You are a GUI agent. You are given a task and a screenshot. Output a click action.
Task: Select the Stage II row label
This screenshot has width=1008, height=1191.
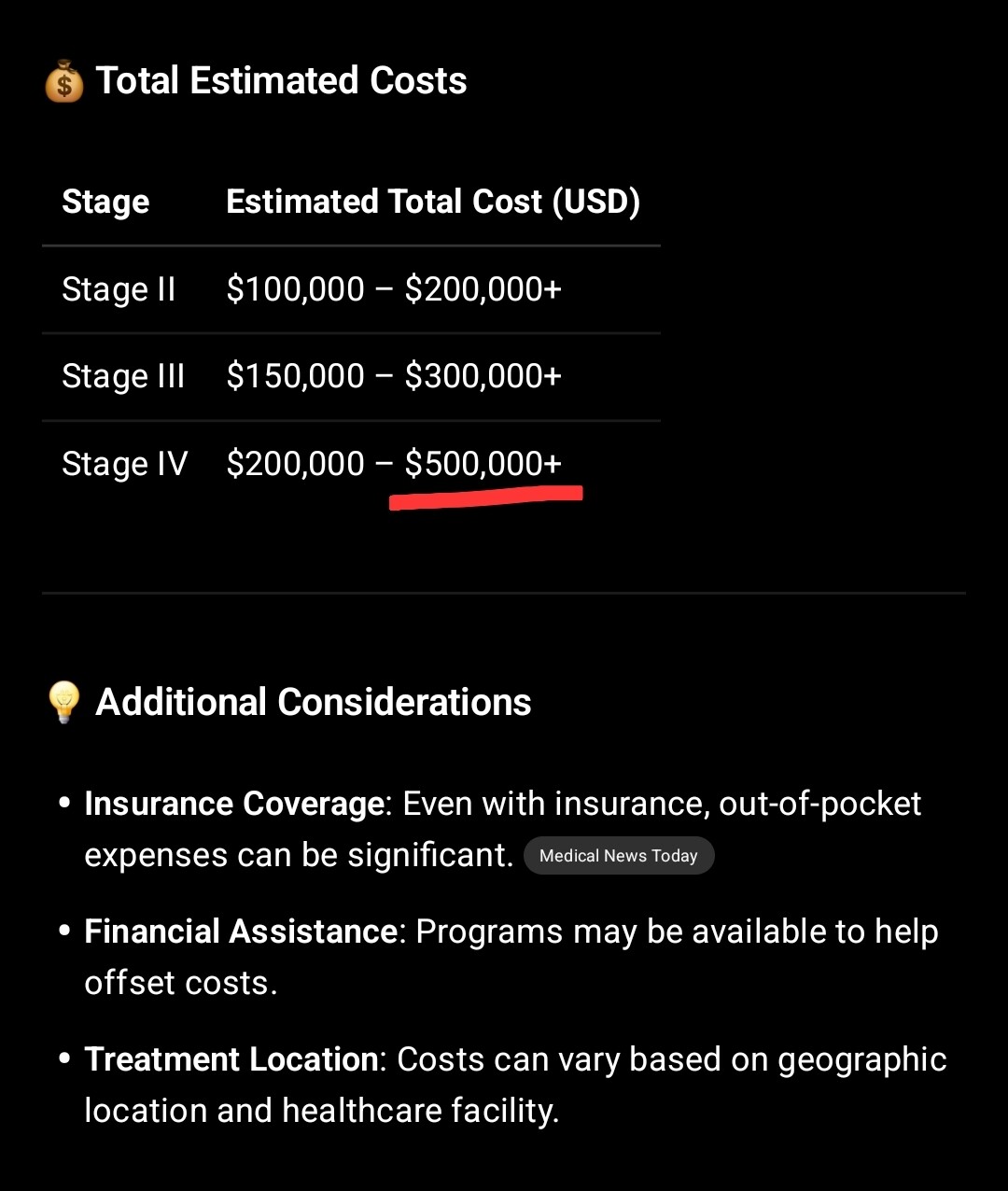click(119, 289)
